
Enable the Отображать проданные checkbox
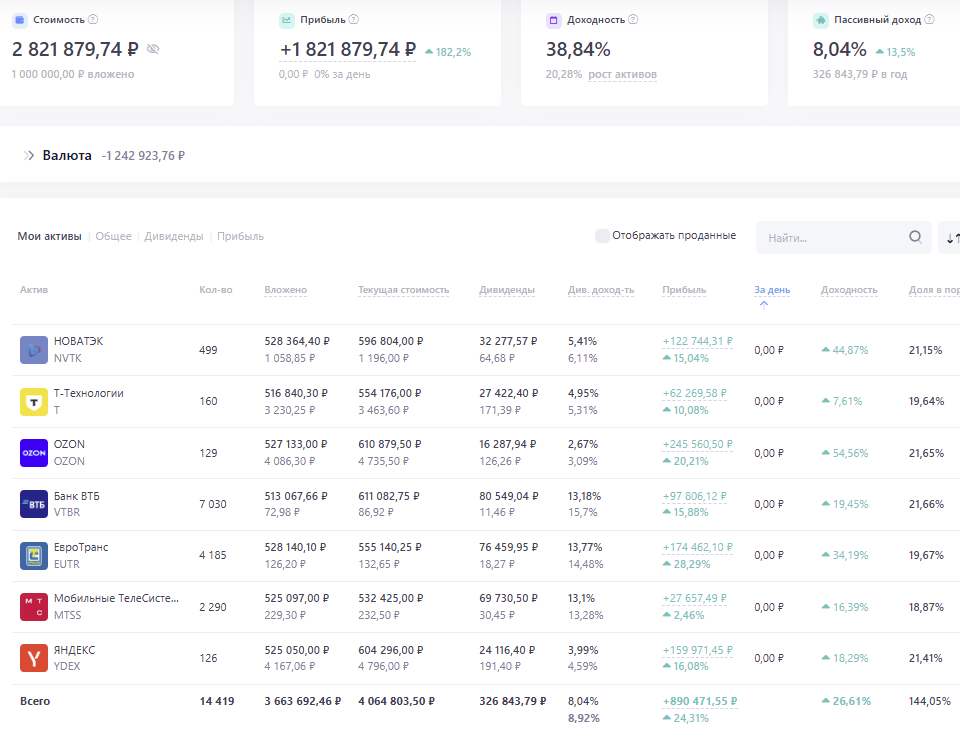click(x=602, y=236)
